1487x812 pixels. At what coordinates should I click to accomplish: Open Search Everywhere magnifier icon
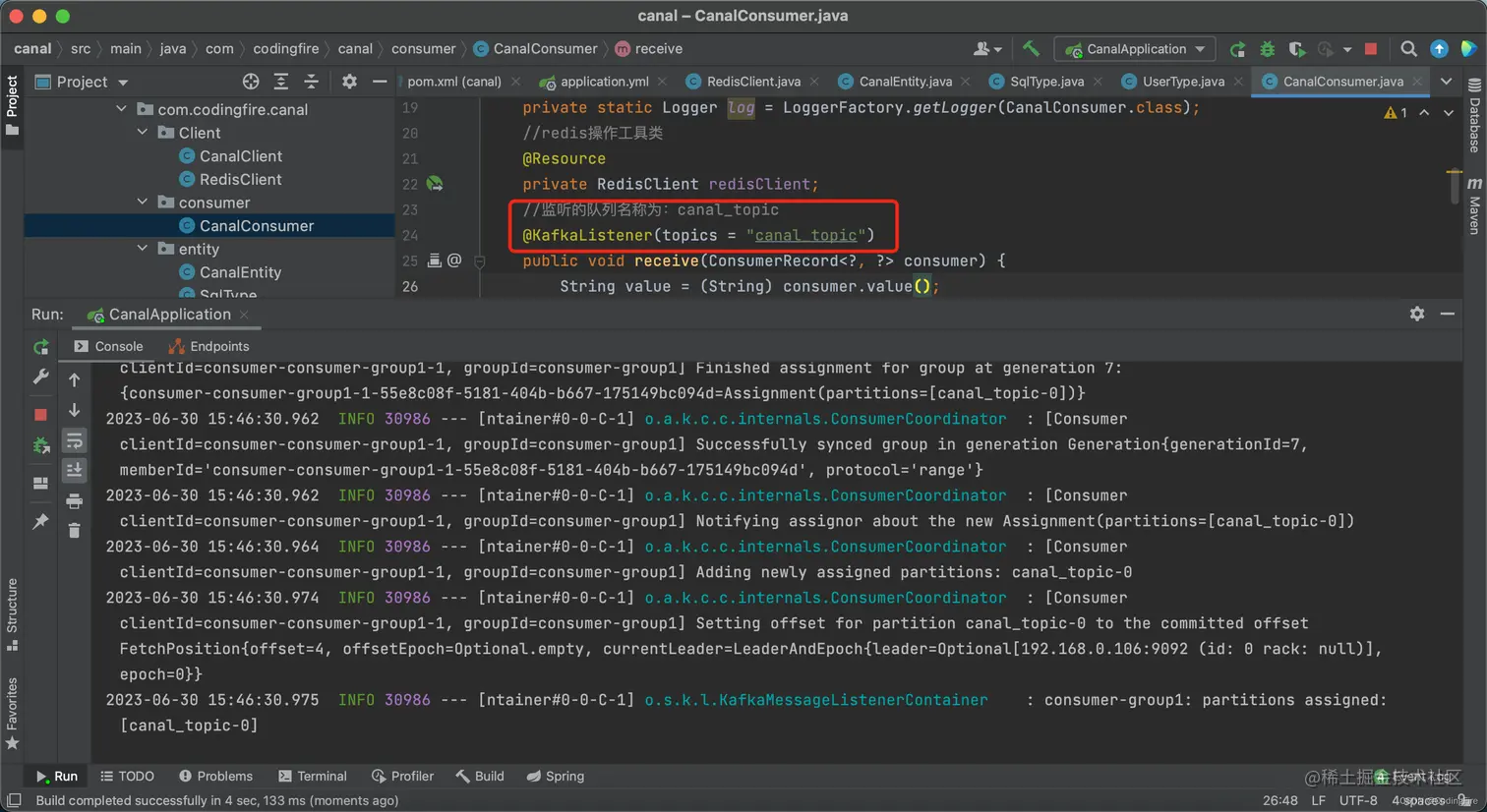(1408, 49)
